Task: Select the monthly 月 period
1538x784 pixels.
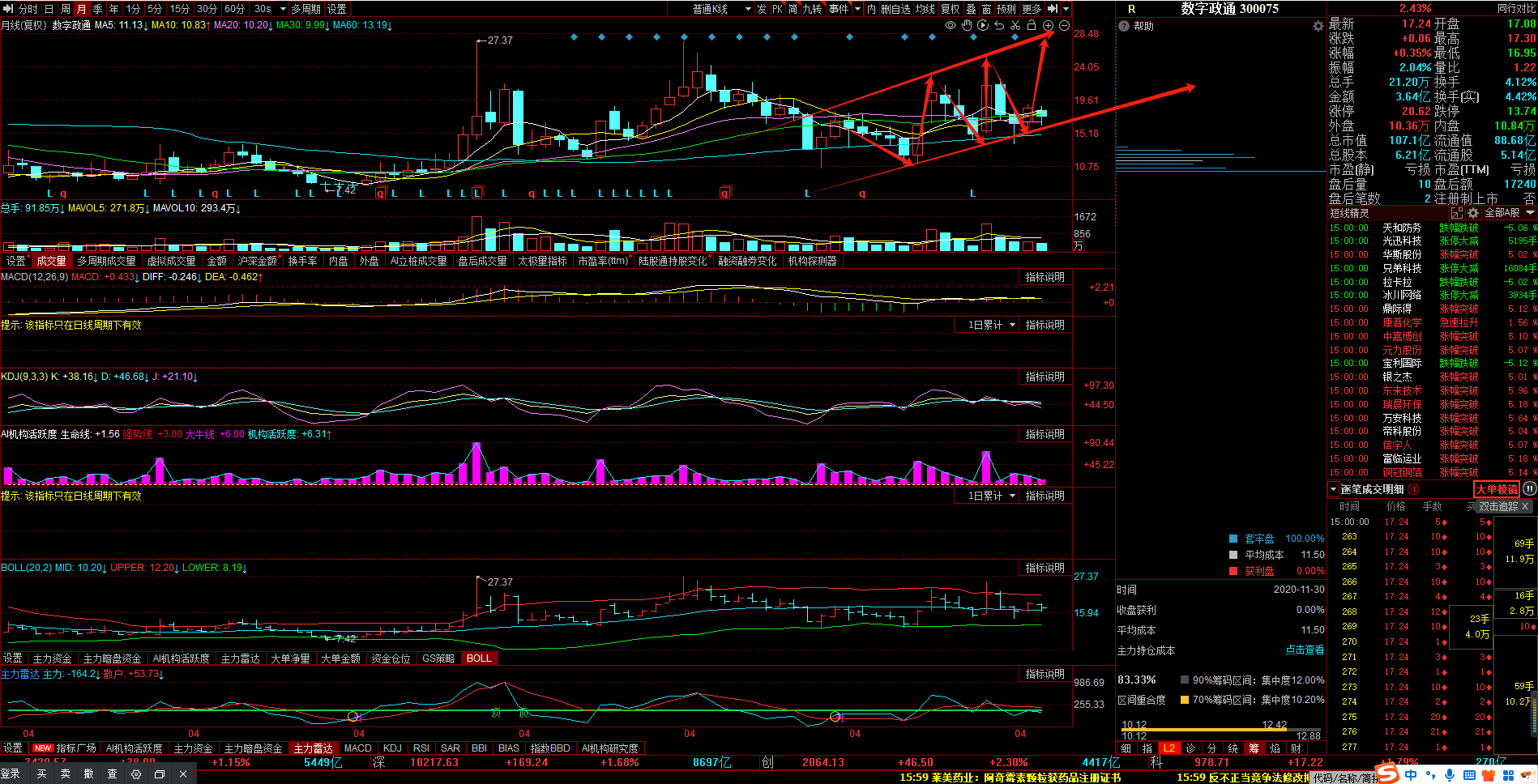Action: click(81, 9)
